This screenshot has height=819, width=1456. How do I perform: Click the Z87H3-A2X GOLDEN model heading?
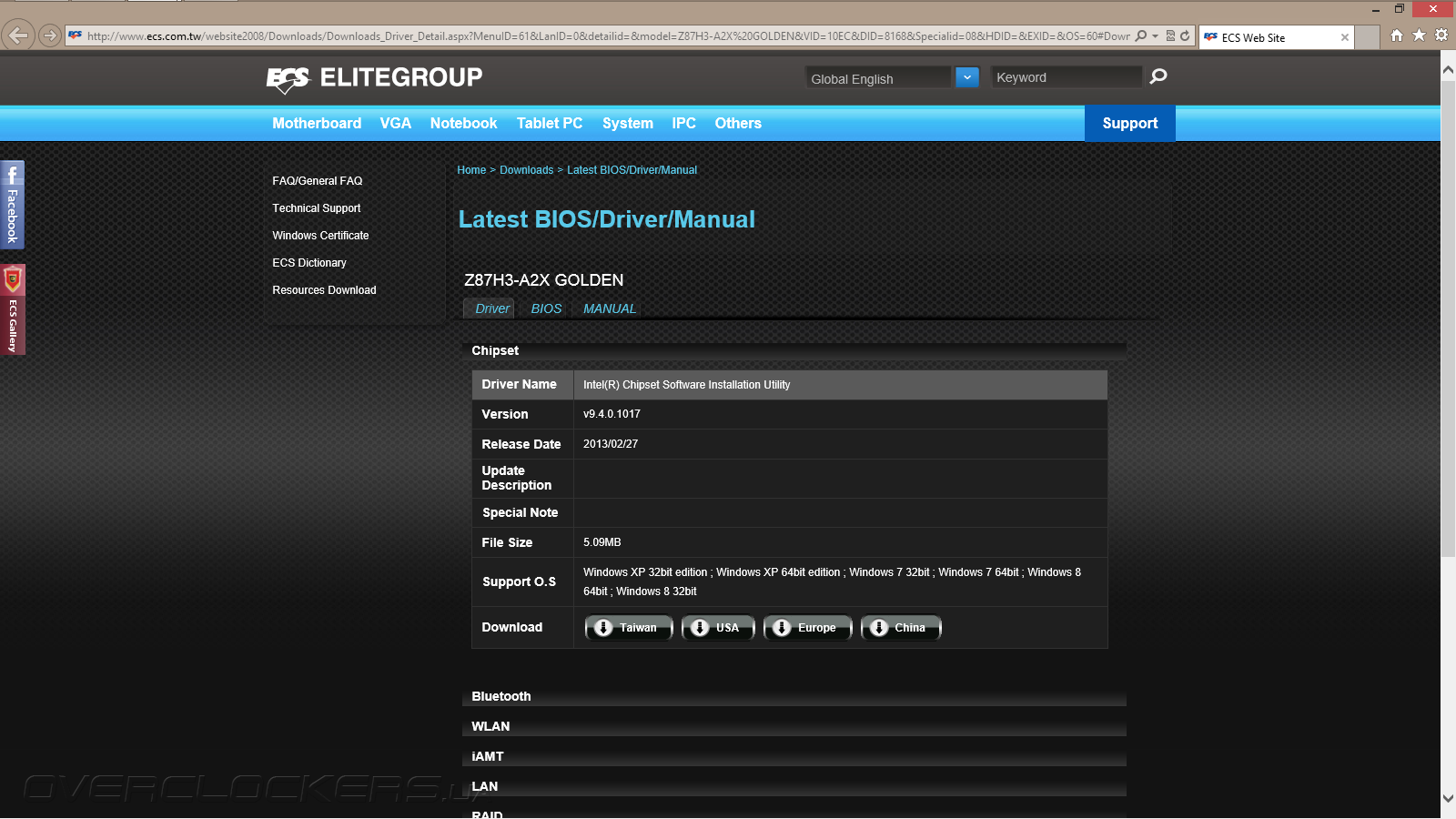[x=544, y=280]
